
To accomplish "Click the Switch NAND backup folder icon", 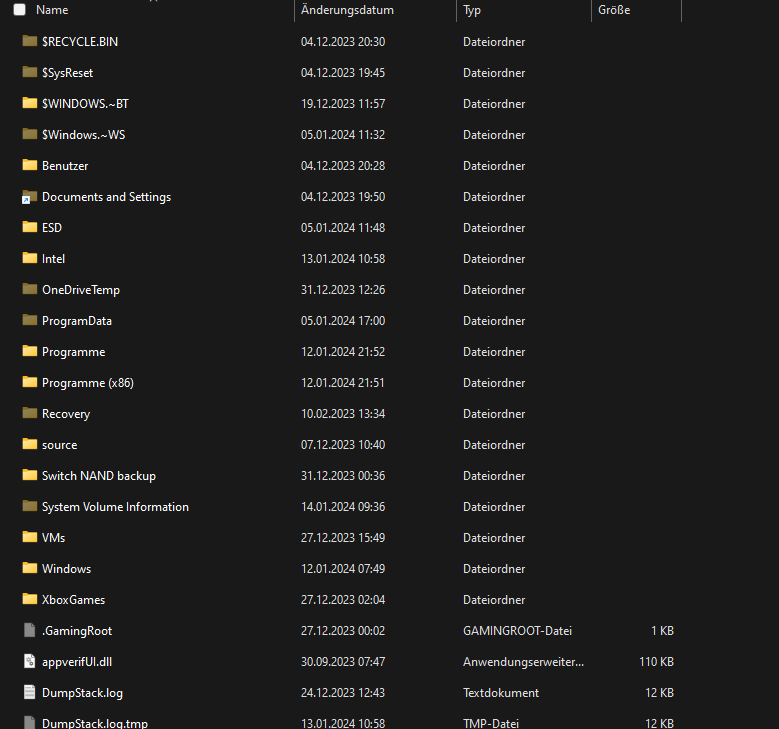I will coord(30,475).
